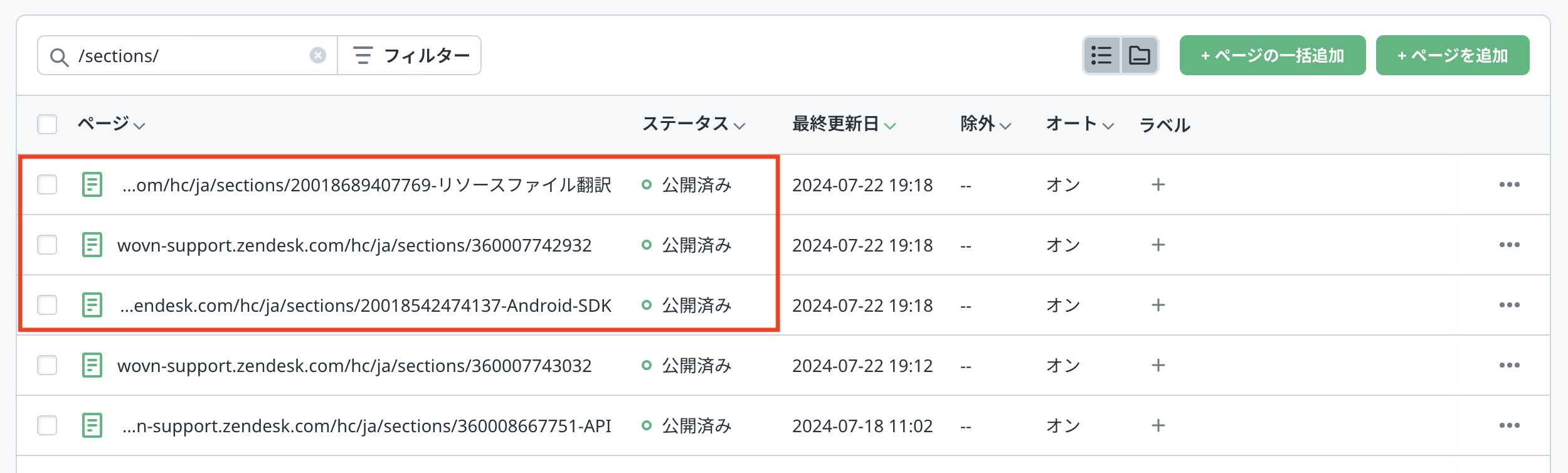Select the 360008667751-API row checkbox
The height and width of the screenshot is (473, 1568).
click(47, 426)
